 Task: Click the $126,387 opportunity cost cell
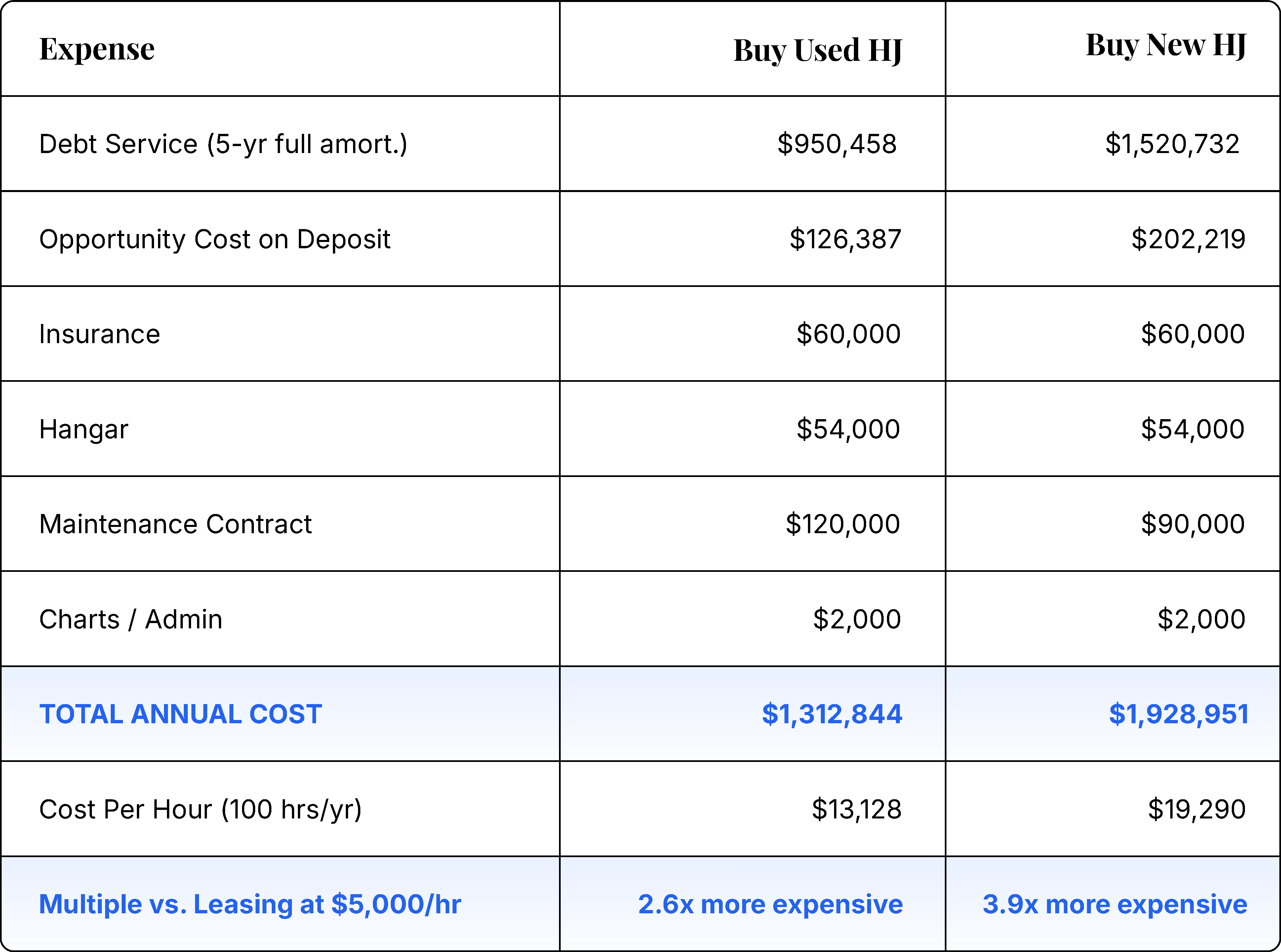(x=845, y=239)
